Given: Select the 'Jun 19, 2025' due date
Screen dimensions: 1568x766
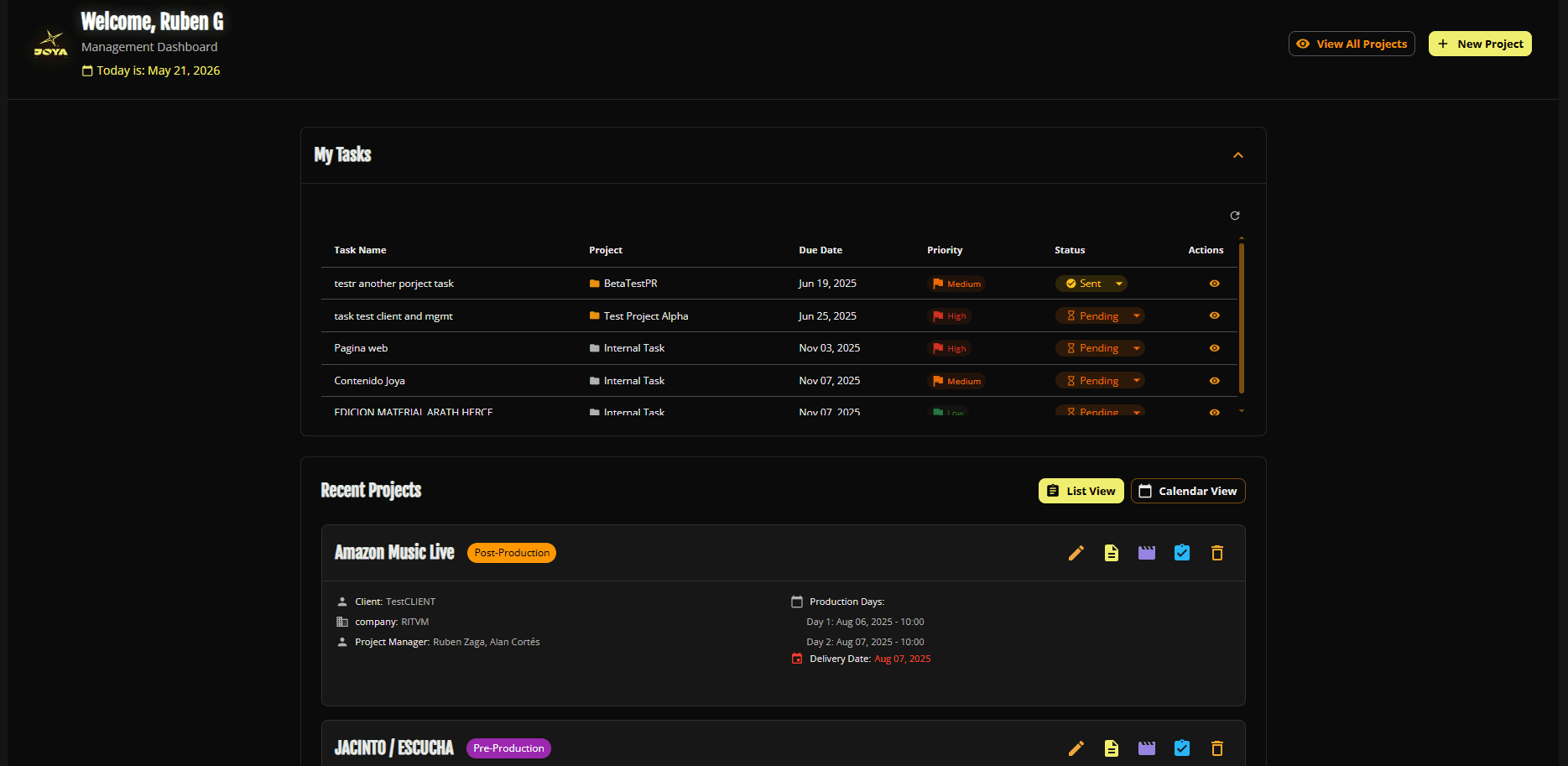Looking at the screenshot, I should [x=827, y=284].
